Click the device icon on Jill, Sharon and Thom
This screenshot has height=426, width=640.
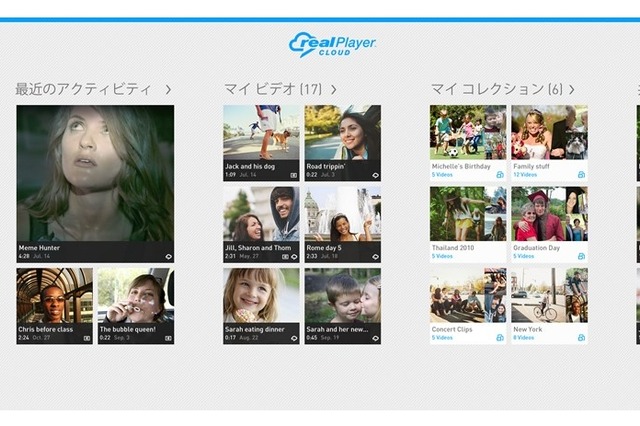[286, 257]
